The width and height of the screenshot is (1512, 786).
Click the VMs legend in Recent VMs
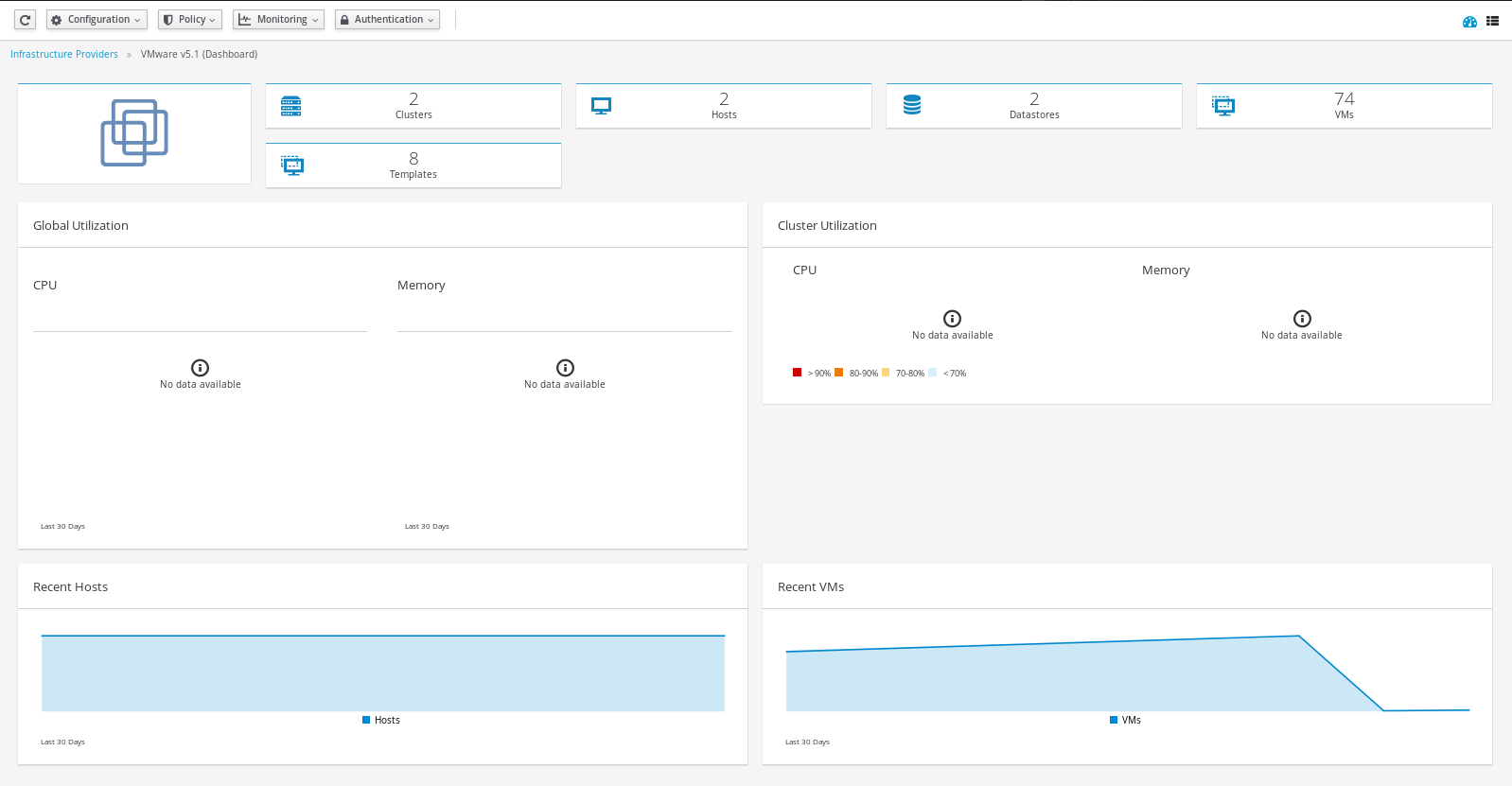tap(1126, 721)
